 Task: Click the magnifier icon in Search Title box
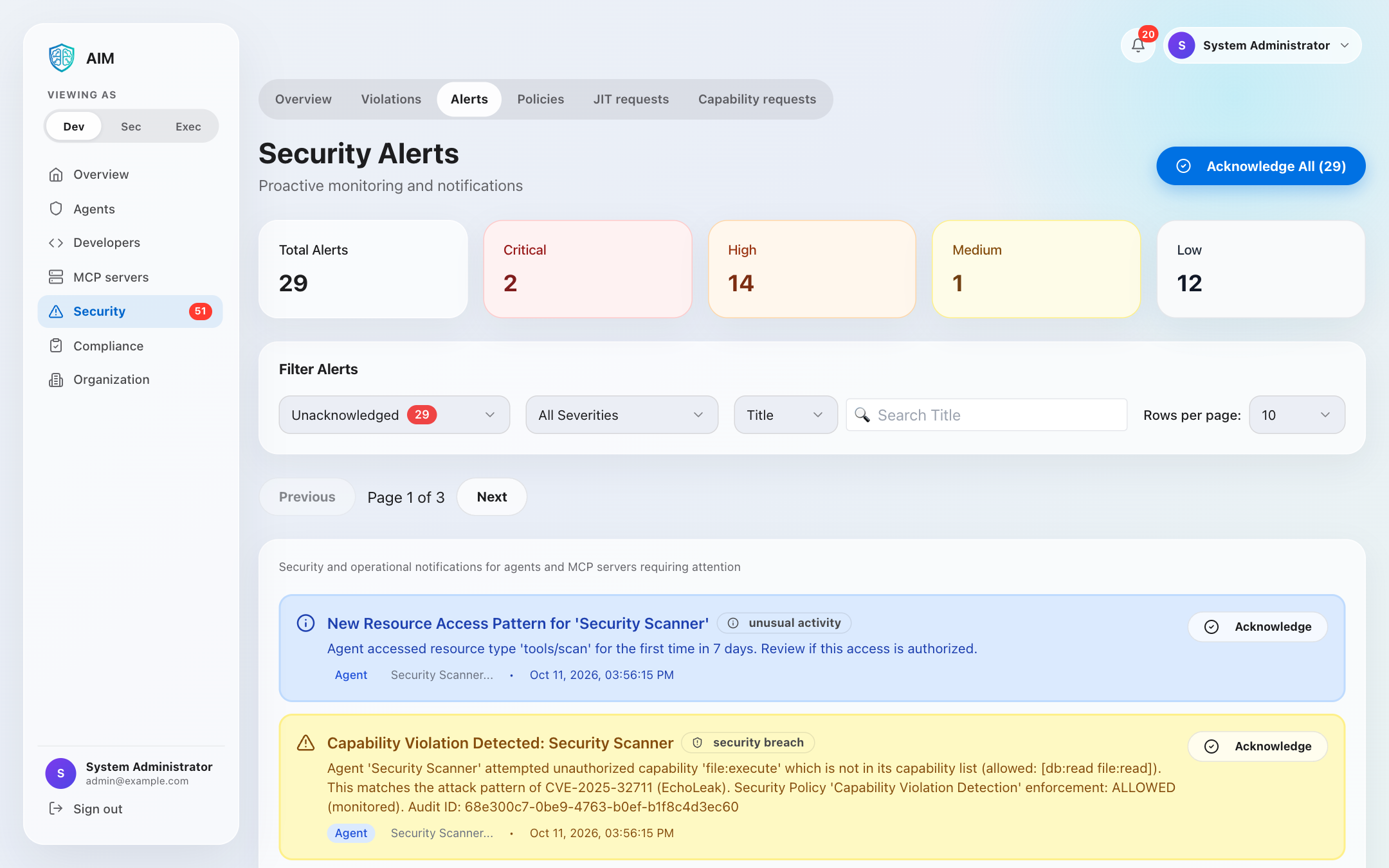click(x=862, y=415)
